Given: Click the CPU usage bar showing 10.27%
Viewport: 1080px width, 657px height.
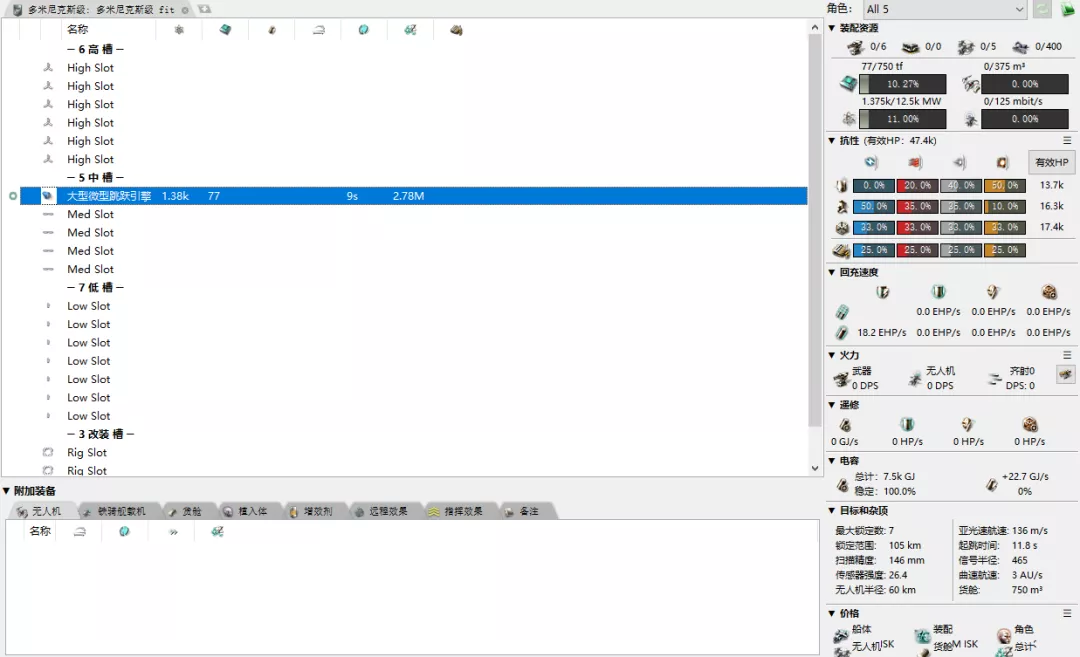Looking at the screenshot, I should pos(902,84).
